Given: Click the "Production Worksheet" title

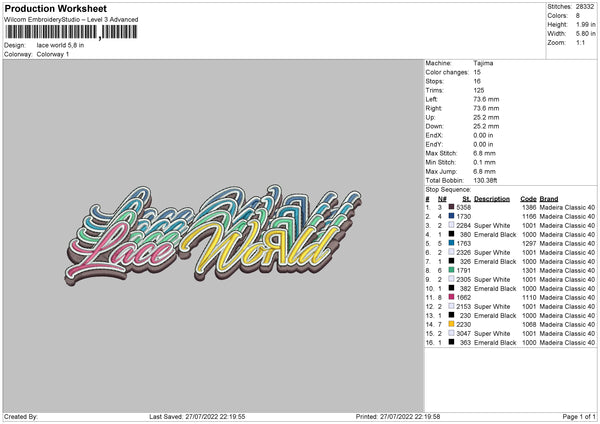Looking at the screenshot, I should coord(55,8).
